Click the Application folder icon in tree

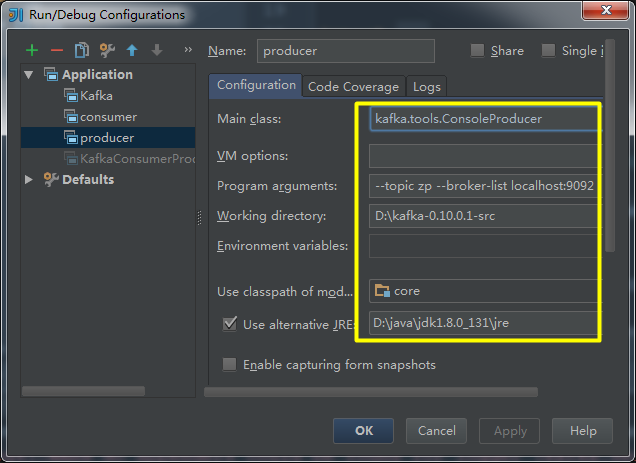click(x=51, y=74)
